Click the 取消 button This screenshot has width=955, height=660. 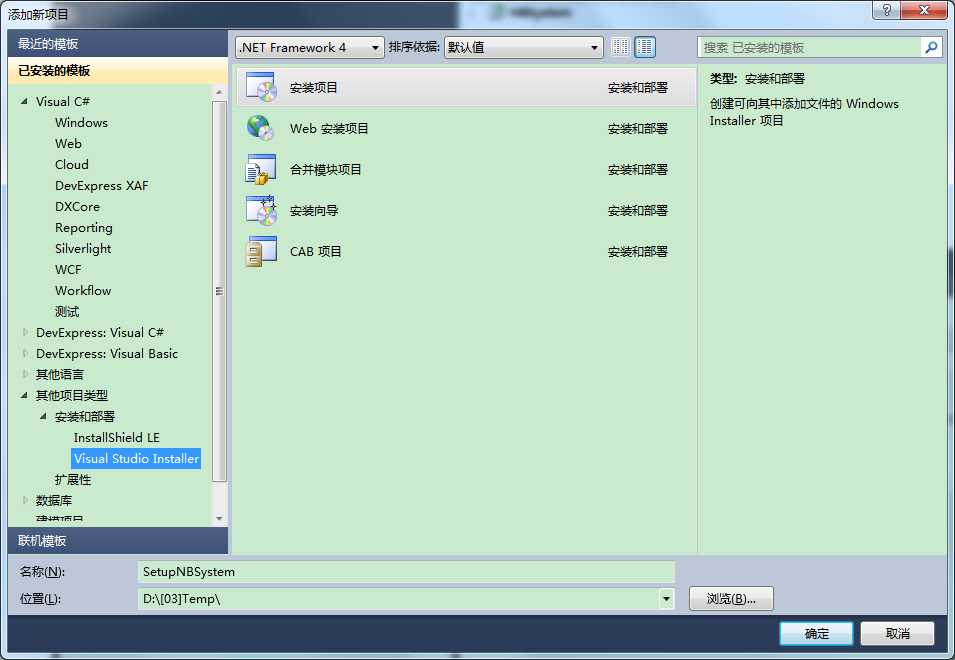click(897, 633)
